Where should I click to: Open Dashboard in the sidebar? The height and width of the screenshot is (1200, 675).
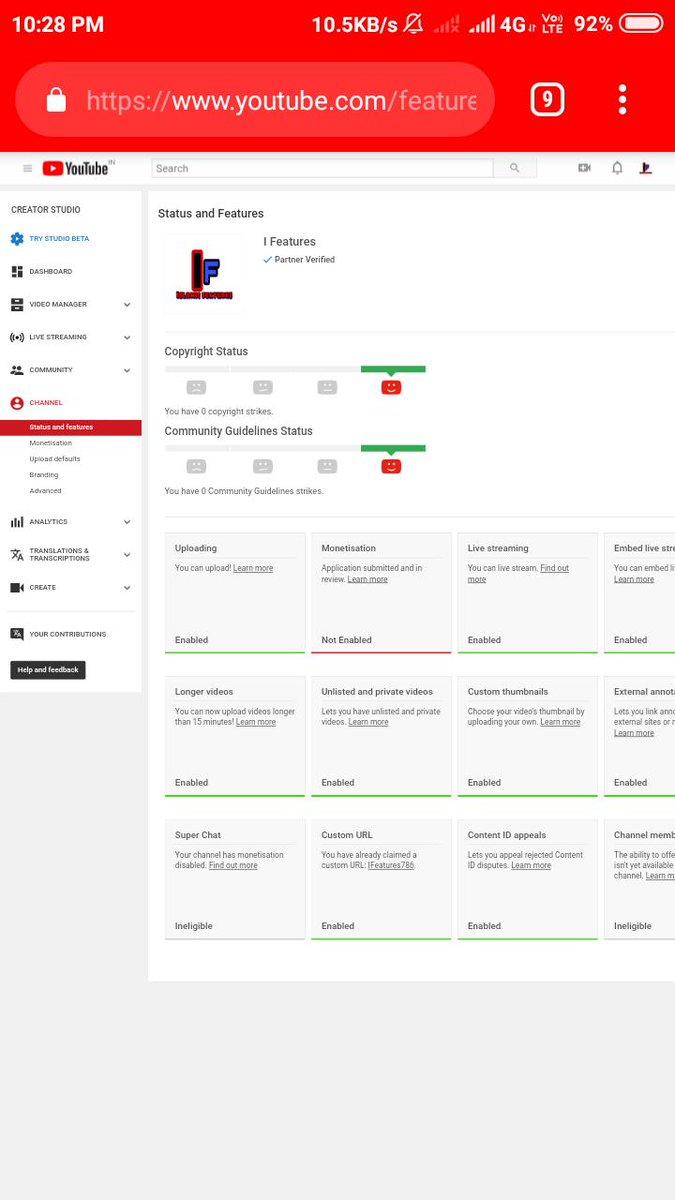click(x=50, y=271)
